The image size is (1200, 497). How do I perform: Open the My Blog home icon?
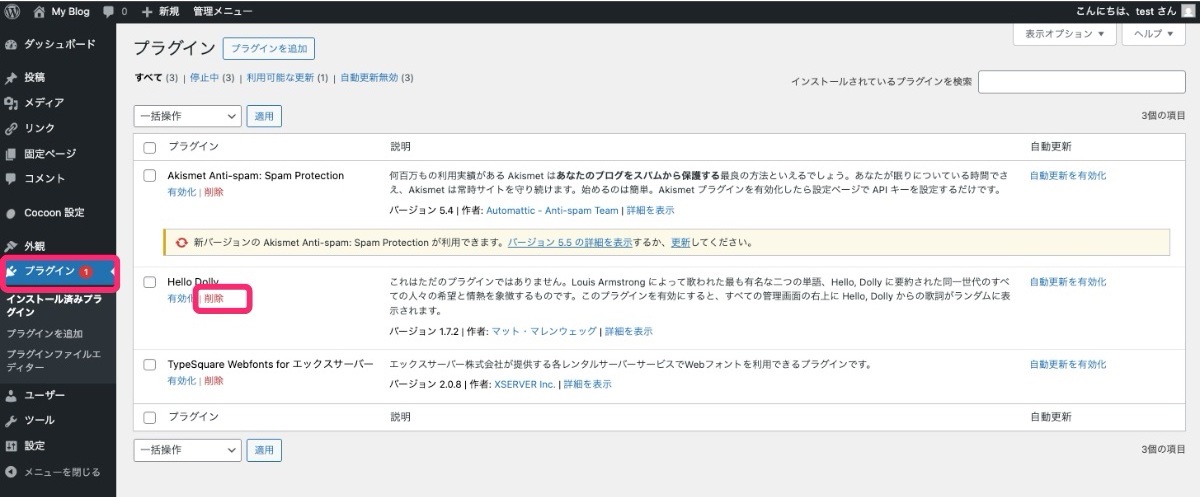[40, 12]
